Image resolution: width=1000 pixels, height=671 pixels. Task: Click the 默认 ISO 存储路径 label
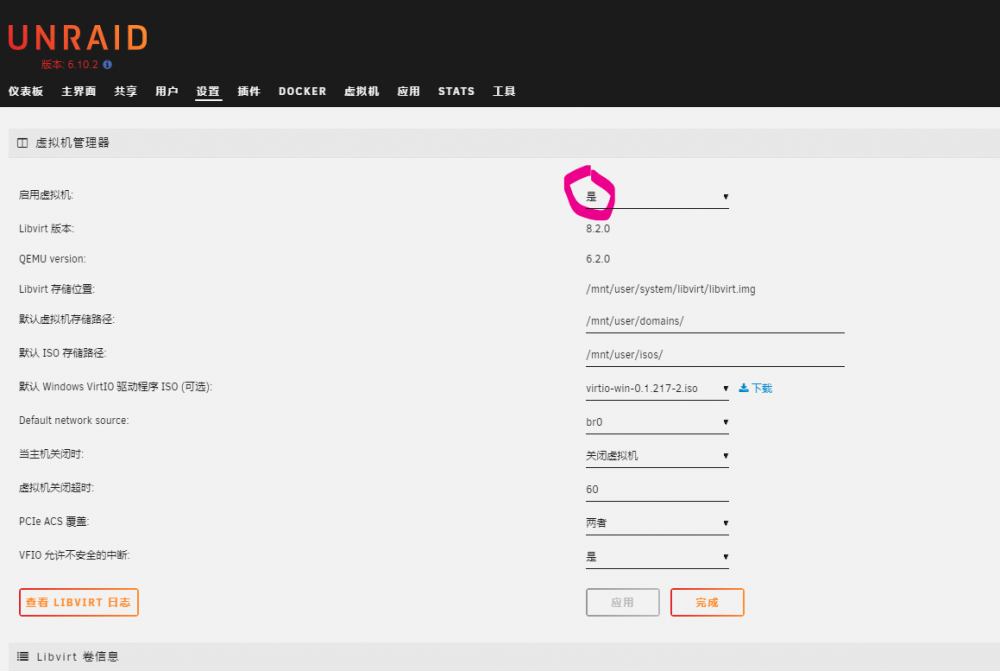pos(62,353)
